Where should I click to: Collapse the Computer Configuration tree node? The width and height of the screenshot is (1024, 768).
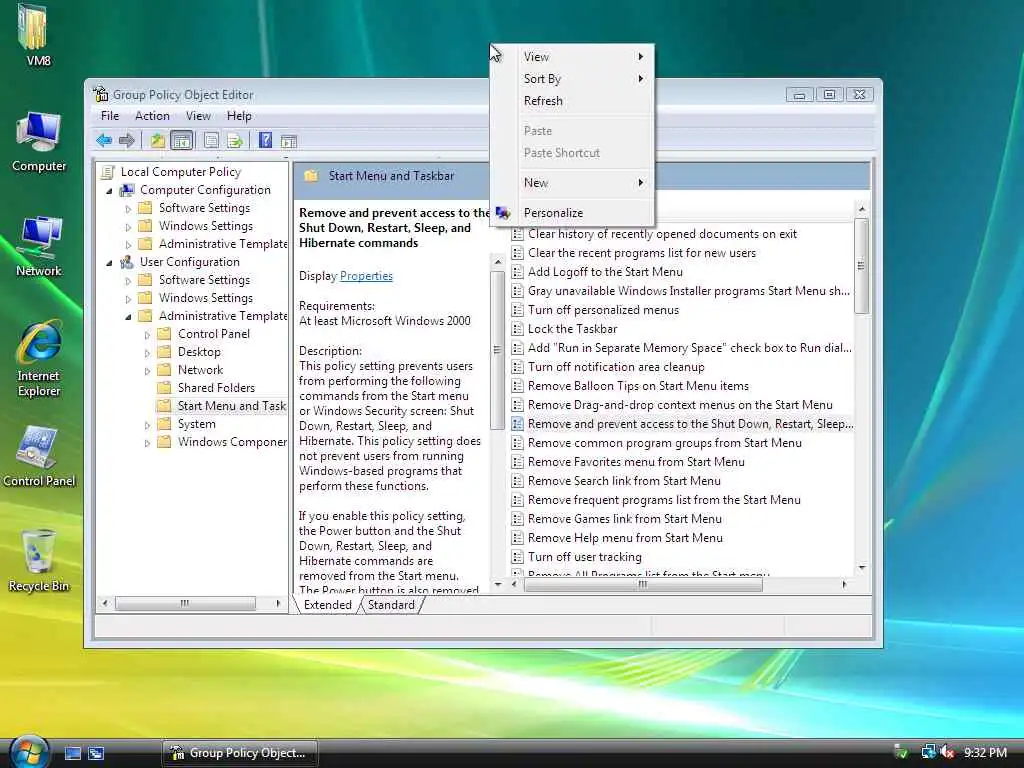(x=109, y=191)
